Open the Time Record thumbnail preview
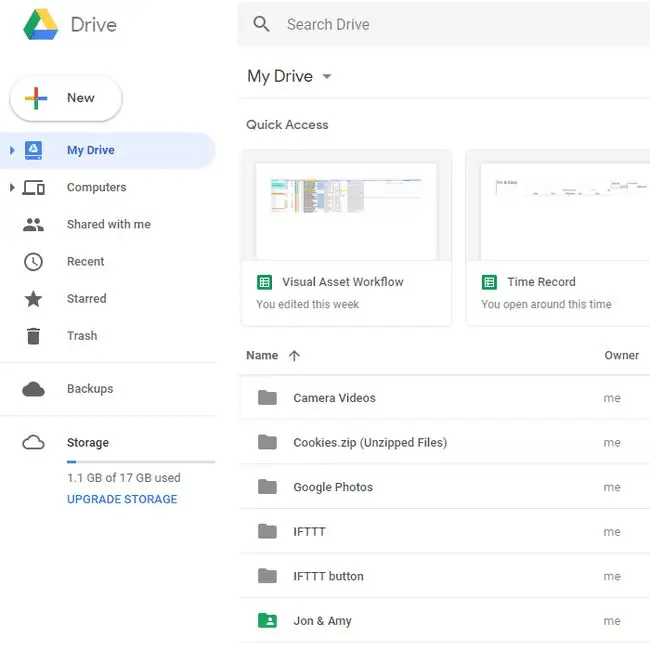650x650 pixels. [565, 211]
